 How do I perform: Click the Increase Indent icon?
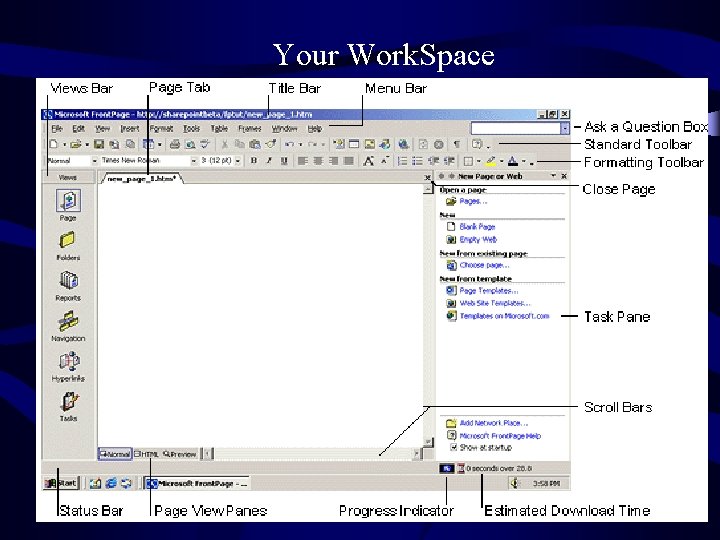[449, 161]
